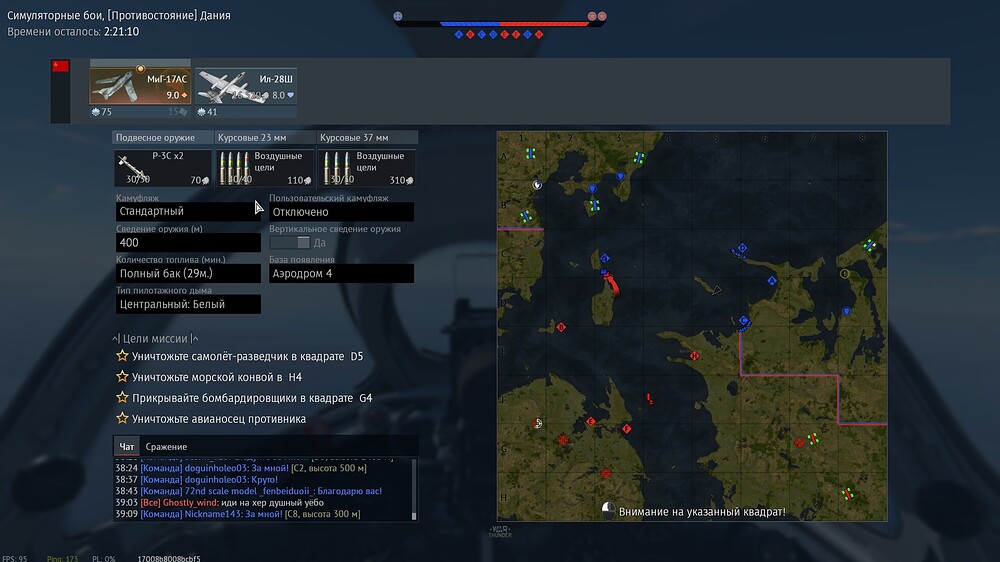The image size is (1000, 562).
Task: Click the chat log scrollbar
Action: click(414, 490)
